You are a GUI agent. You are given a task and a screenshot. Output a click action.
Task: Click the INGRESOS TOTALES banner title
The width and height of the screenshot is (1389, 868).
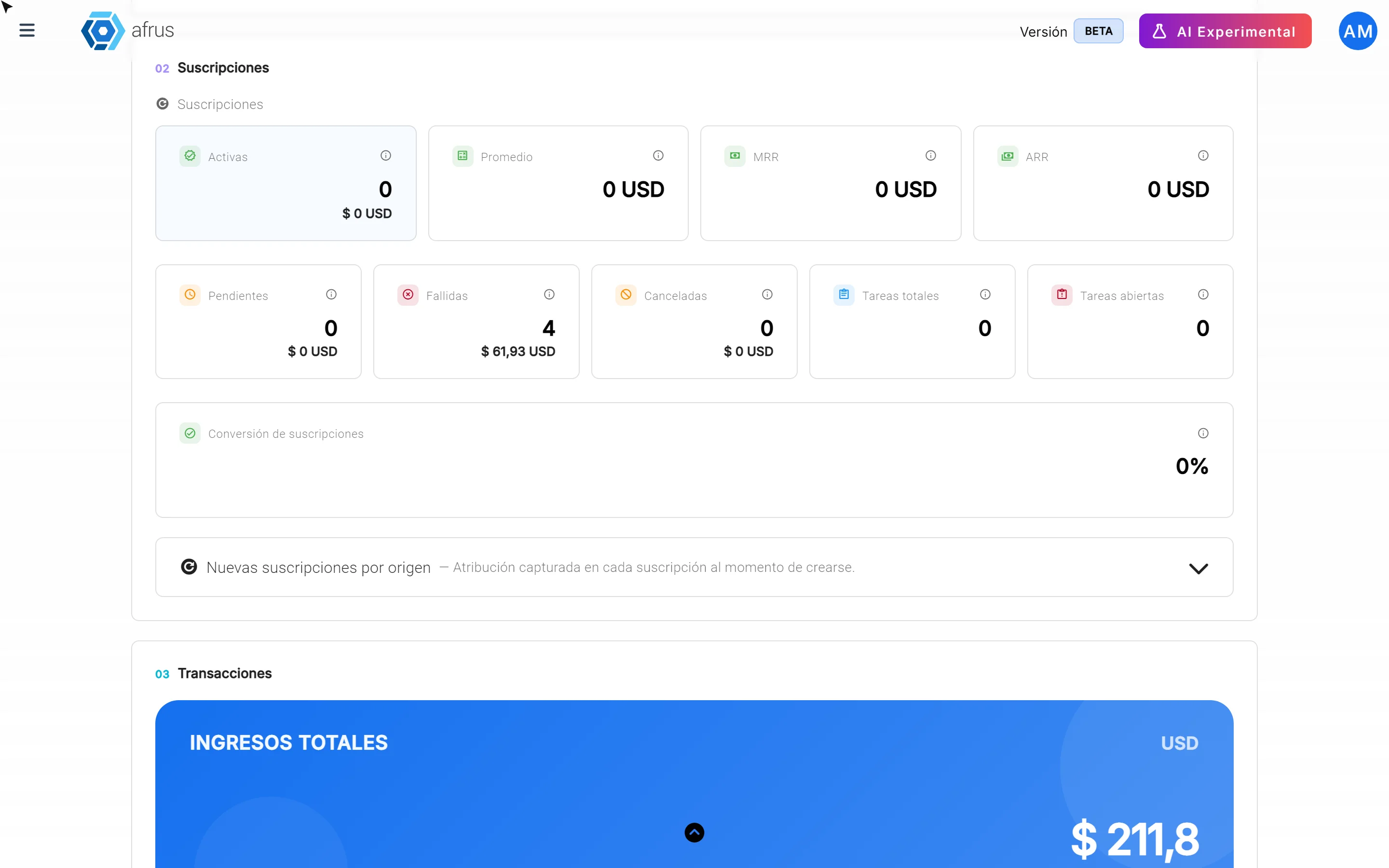(x=289, y=743)
